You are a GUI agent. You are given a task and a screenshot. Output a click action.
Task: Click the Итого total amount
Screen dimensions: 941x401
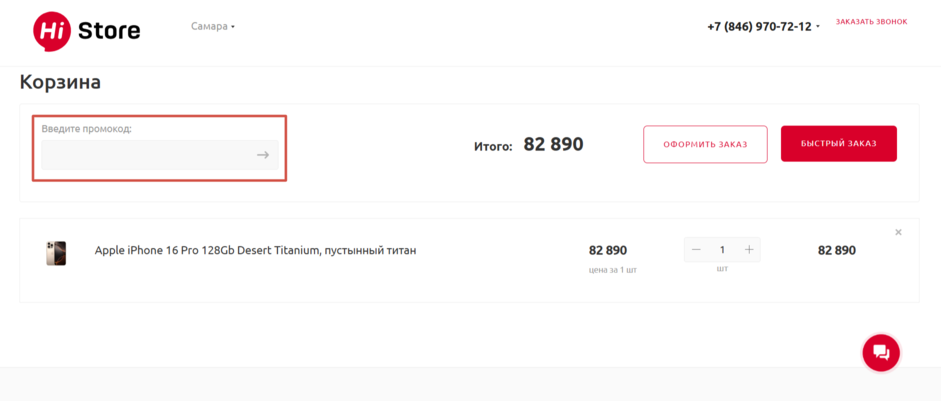[x=553, y=144]
